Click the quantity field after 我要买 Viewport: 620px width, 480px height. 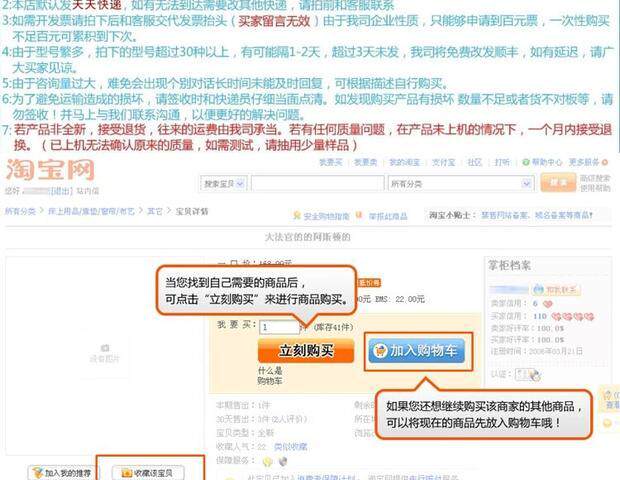(x=280, y=327)
